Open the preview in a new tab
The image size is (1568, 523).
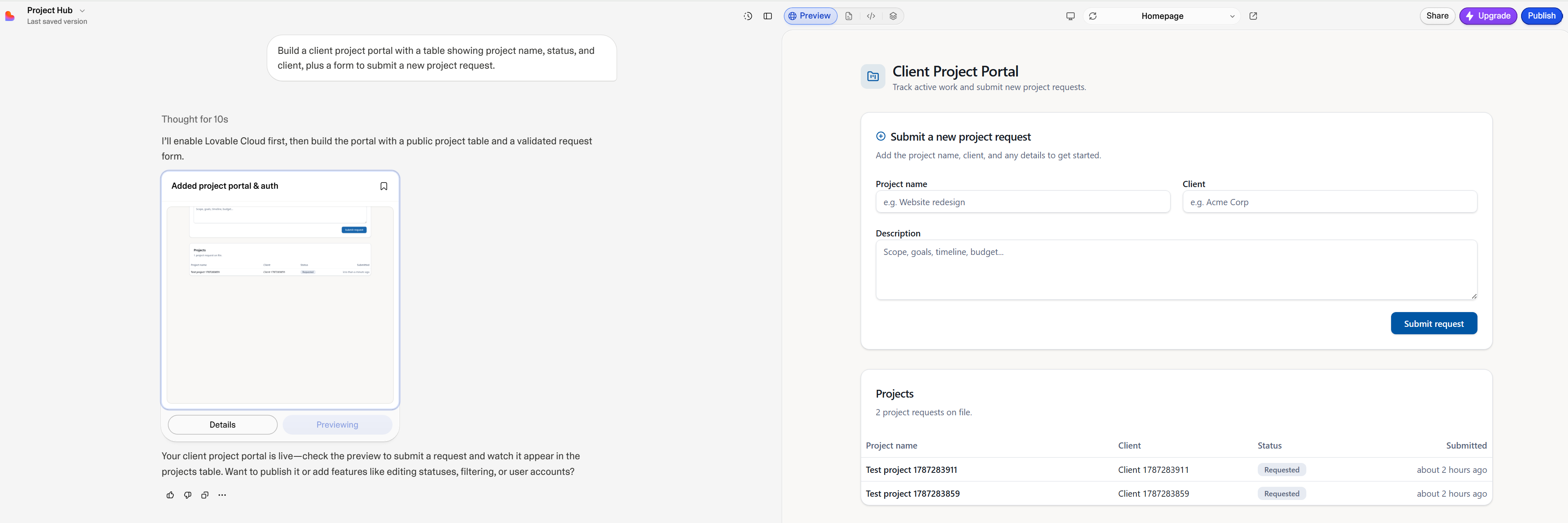pyautogui.click(x=1253, y=16)
